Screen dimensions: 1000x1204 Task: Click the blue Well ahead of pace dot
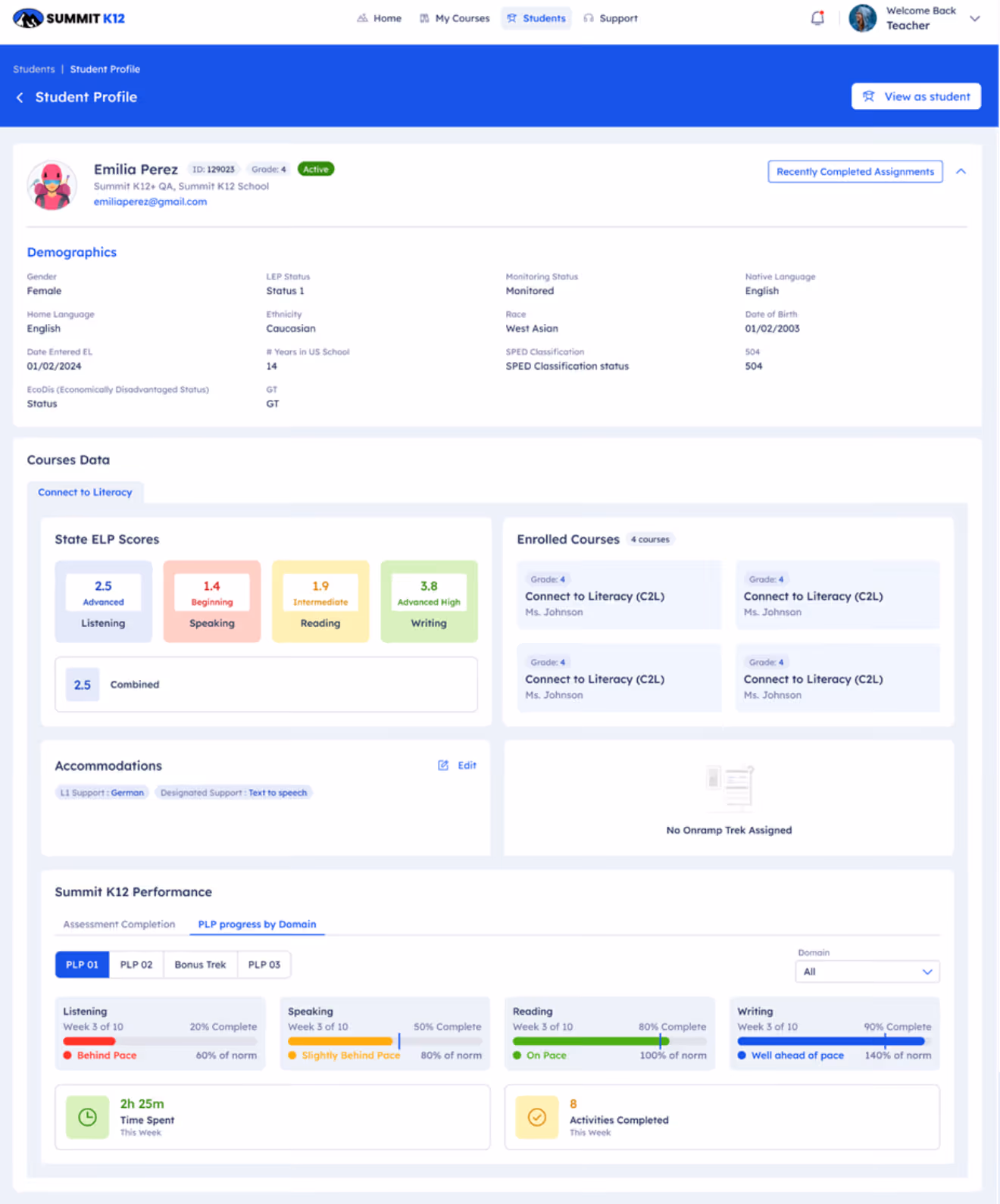742,1056
